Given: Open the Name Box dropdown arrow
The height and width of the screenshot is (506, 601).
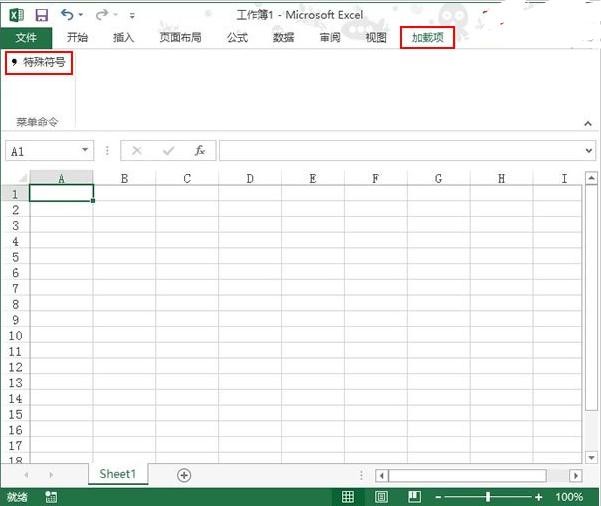Looking at the screenshot, I should (x=85, y=150).
